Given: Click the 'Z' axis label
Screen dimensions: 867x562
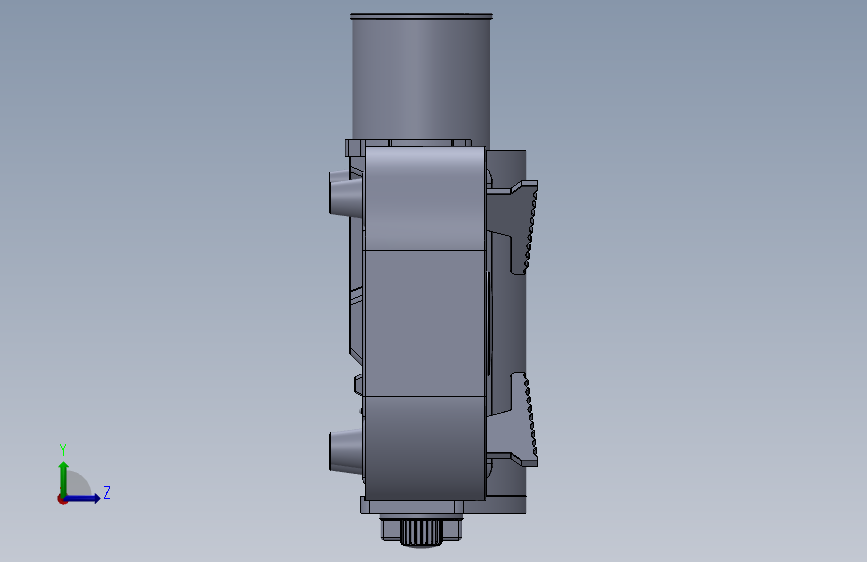Looking at the screenshot, I should [x=107, y=492].
